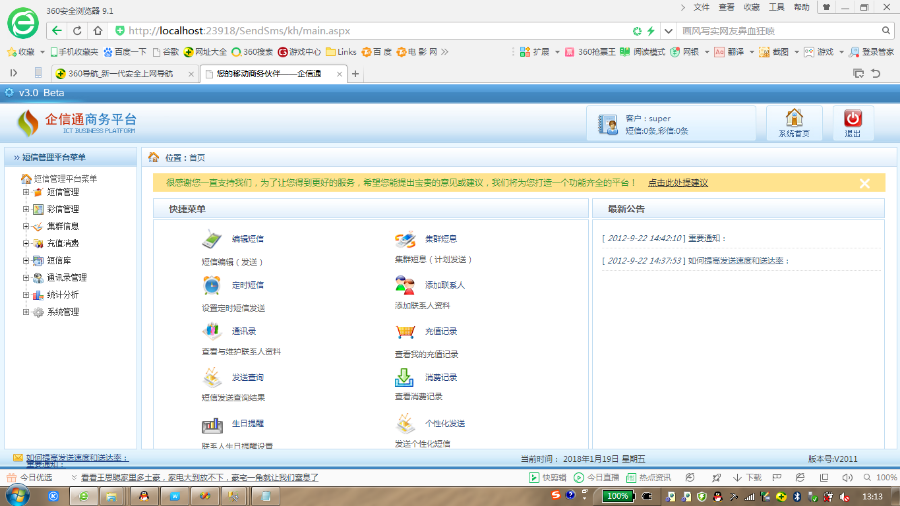Click the envelope icon in the bottom status bar
Image resolution: width=900 pixels, height=506 pixels.
[x=18, y=458]
